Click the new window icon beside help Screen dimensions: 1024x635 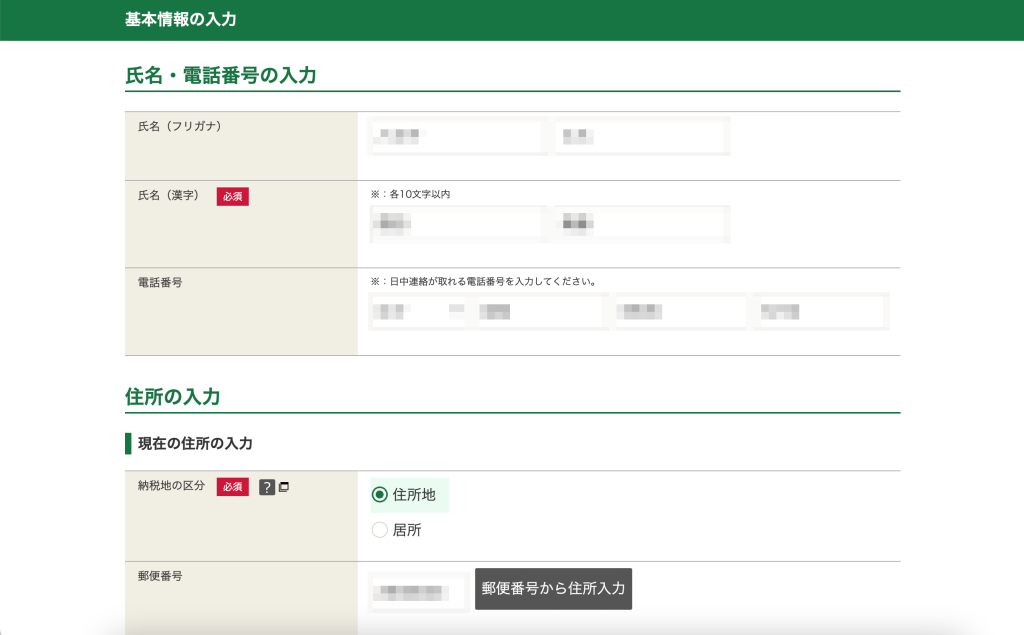click(x=284, y=487)
